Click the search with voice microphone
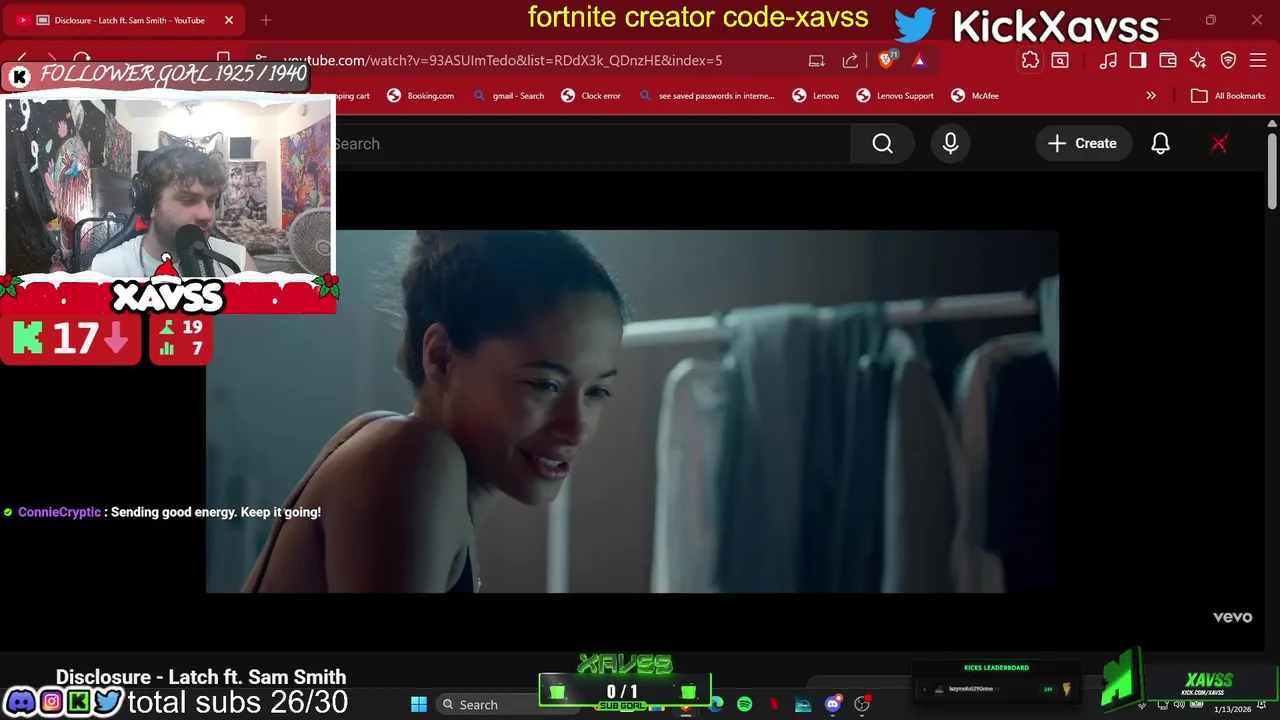The width and height of the screenshot is (1280, 720). 950,144
